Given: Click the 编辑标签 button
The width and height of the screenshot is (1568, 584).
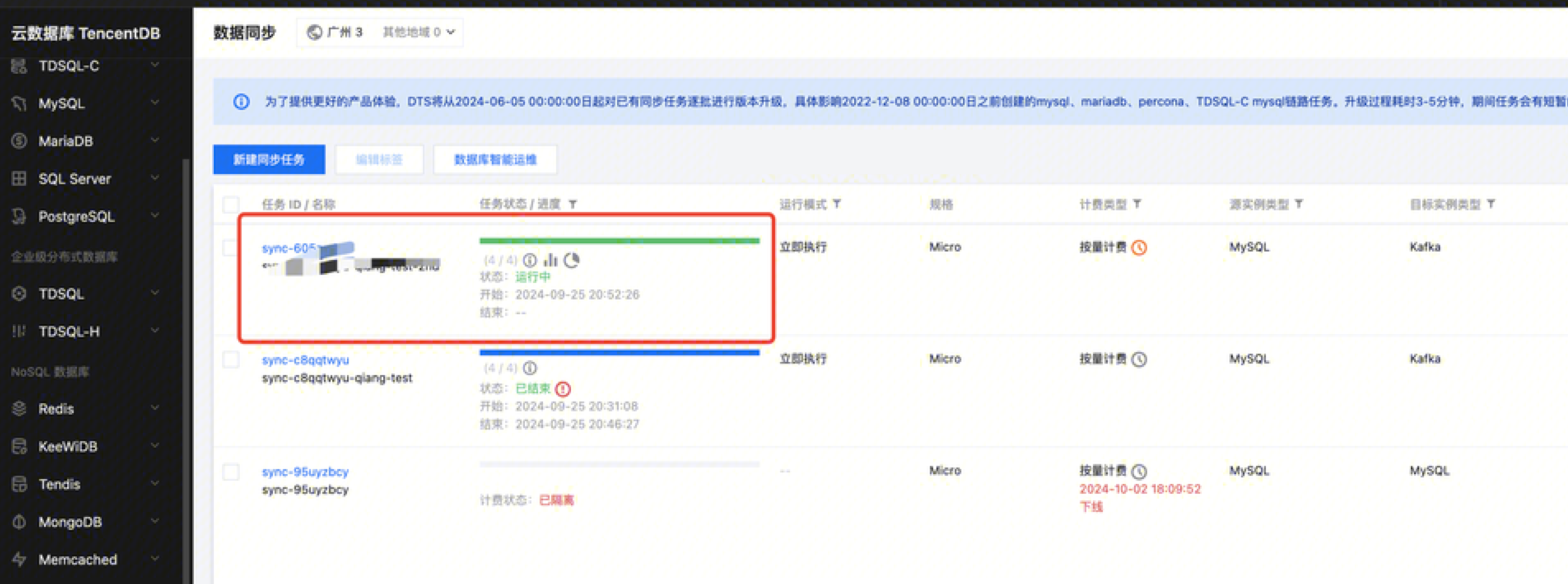Looking at the screenshot, I should coord(379,160).
